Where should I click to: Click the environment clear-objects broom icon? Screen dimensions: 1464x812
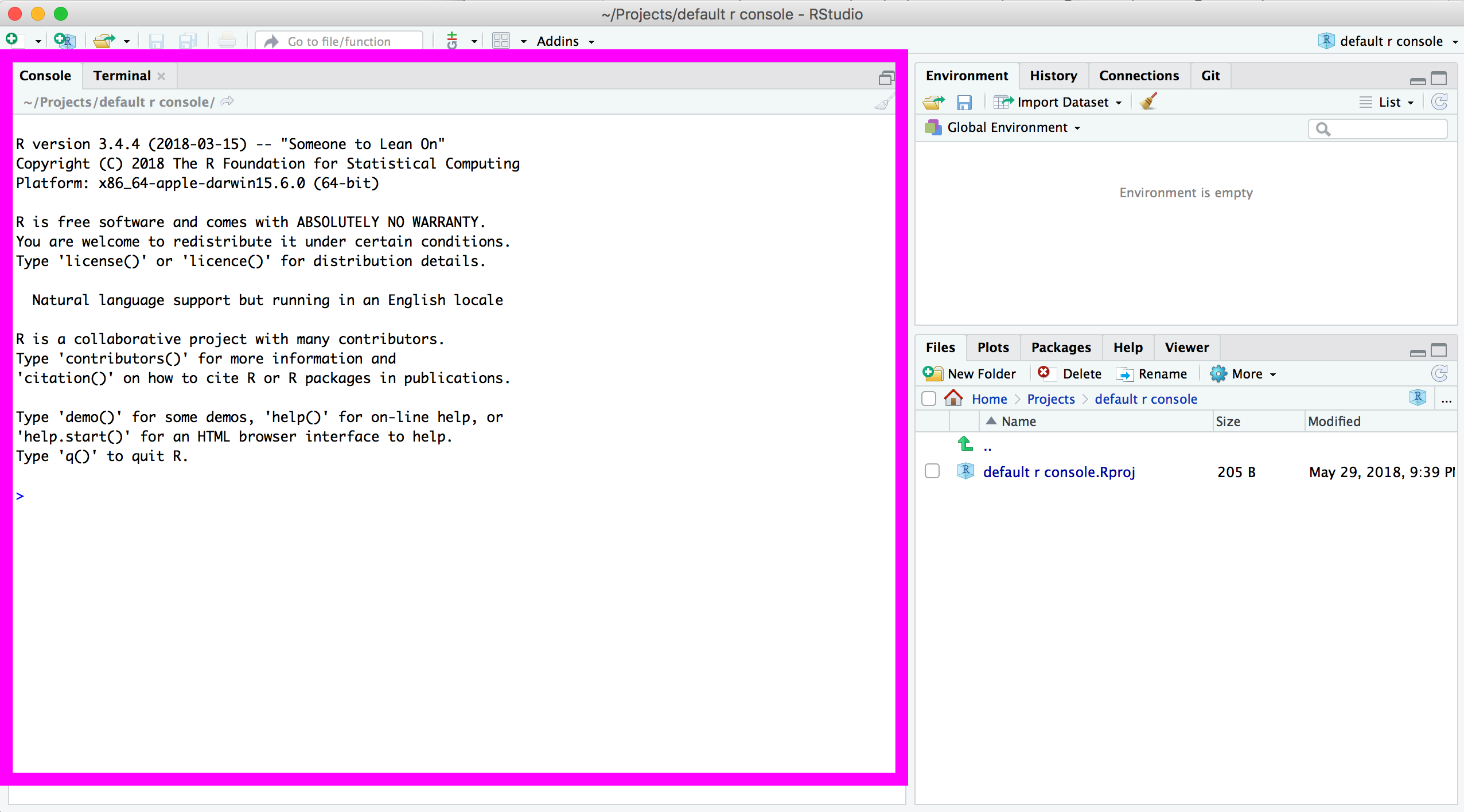tap(1148, 101)
